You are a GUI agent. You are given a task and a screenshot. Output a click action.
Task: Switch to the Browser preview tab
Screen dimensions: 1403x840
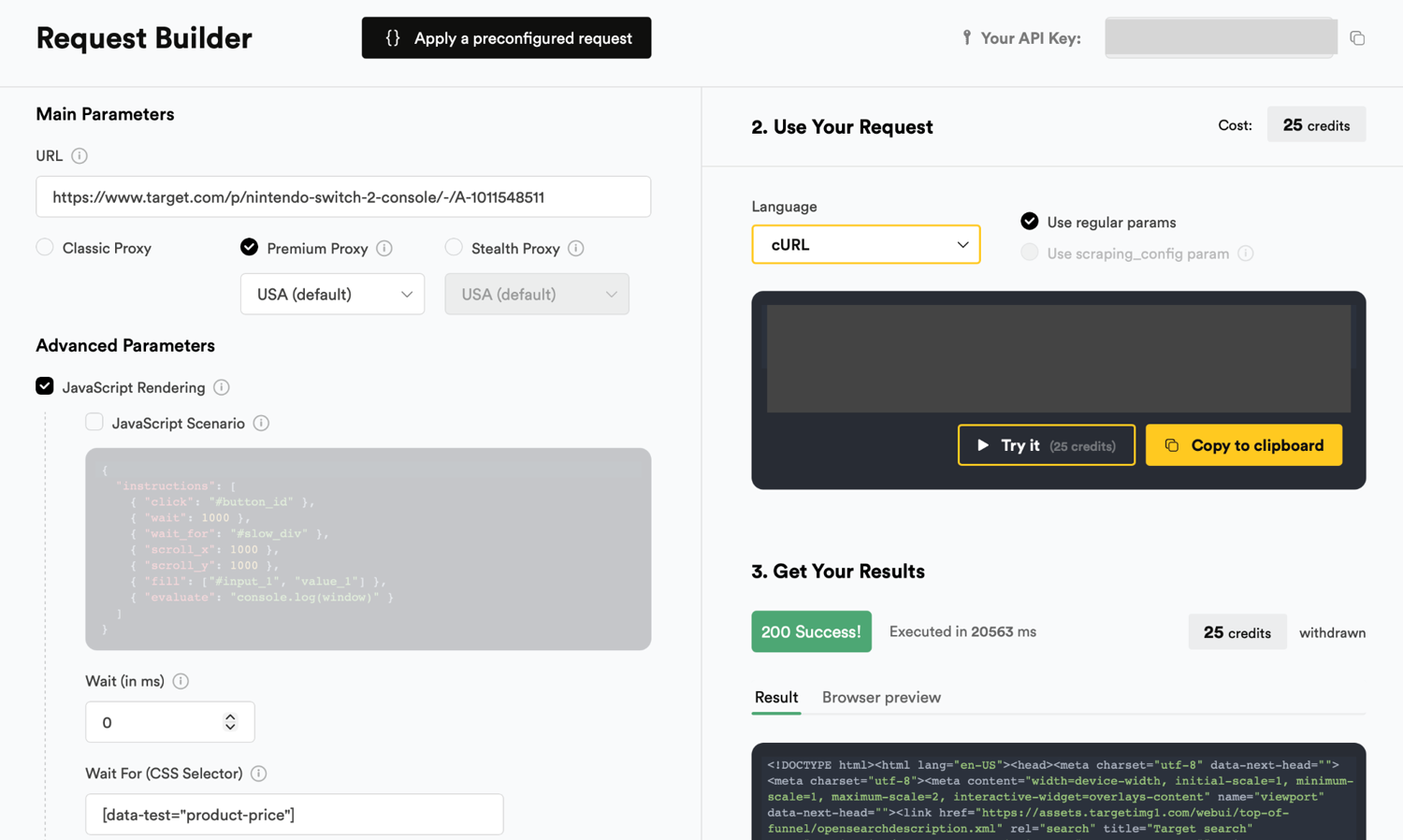(x=881, y=698)
